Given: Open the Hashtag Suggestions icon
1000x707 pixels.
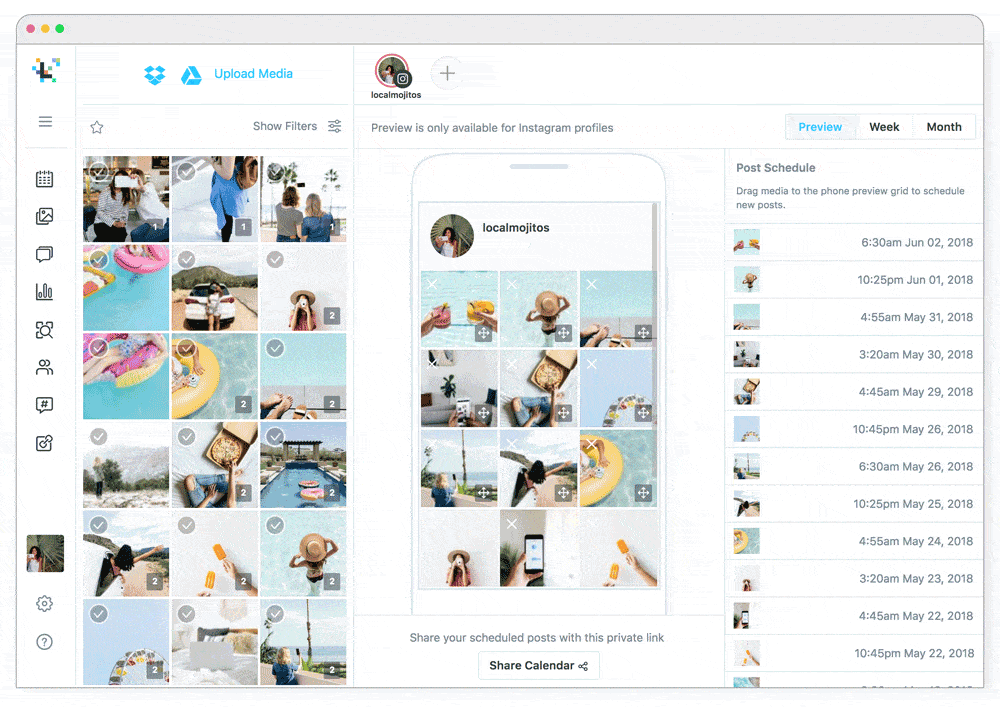Looking at the screenshot, I should coord(45,405).
